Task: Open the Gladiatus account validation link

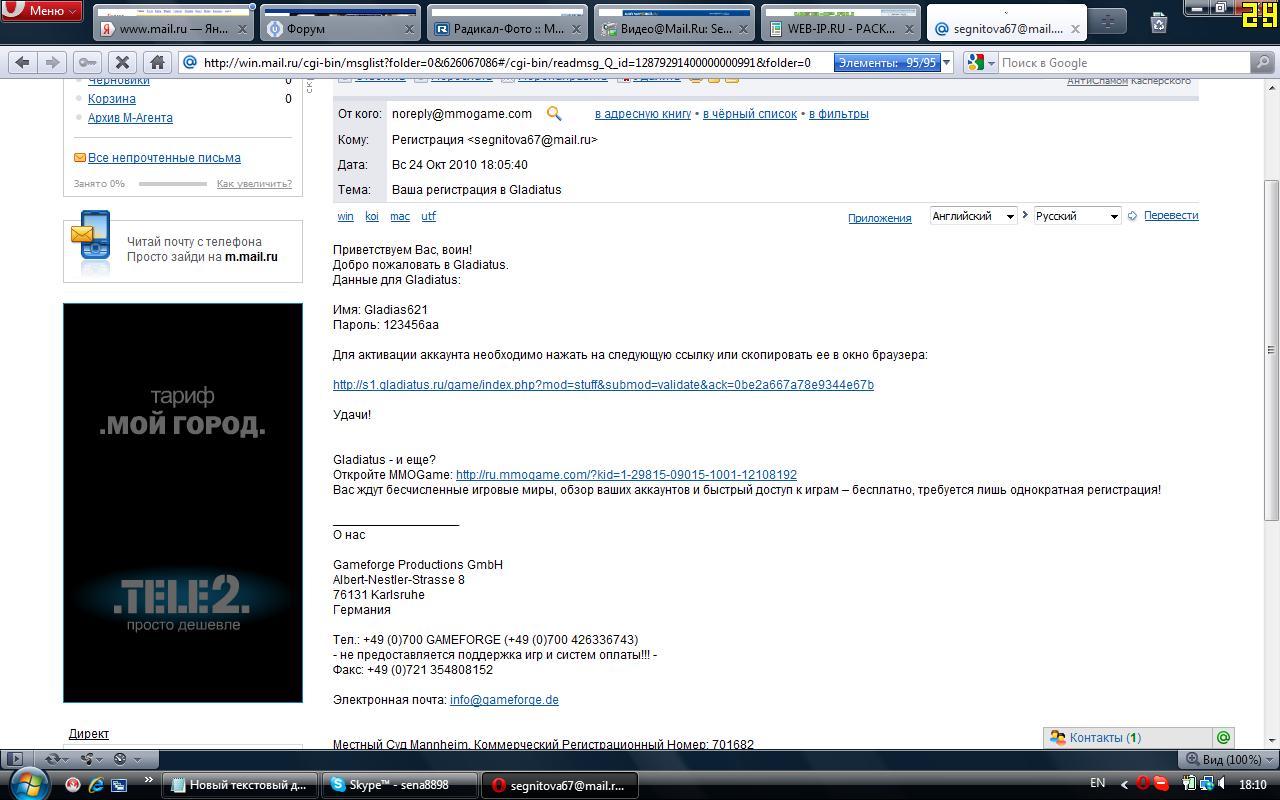Action: click(603, 385)
